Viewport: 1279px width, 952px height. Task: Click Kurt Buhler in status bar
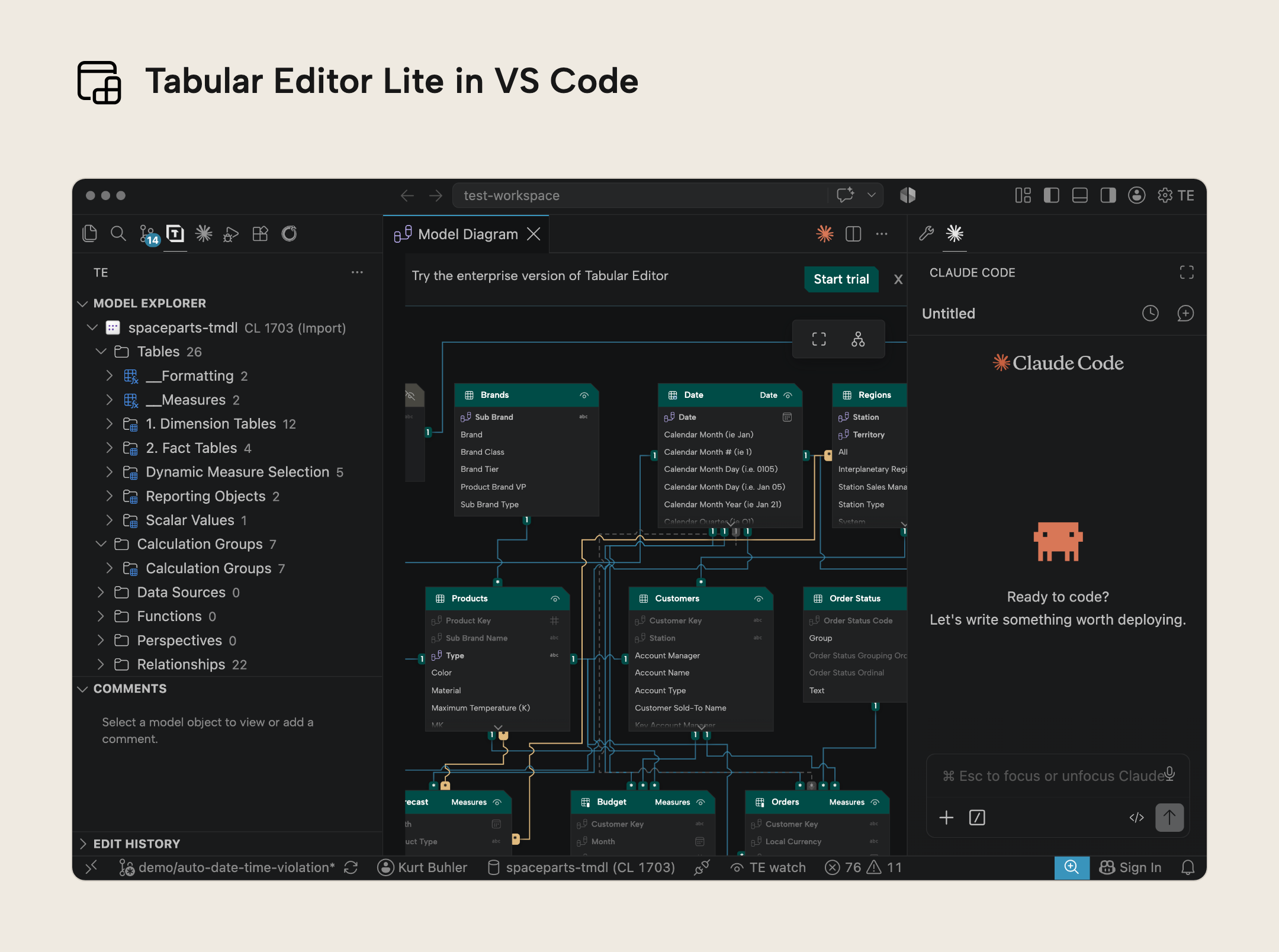pos(422,867)
